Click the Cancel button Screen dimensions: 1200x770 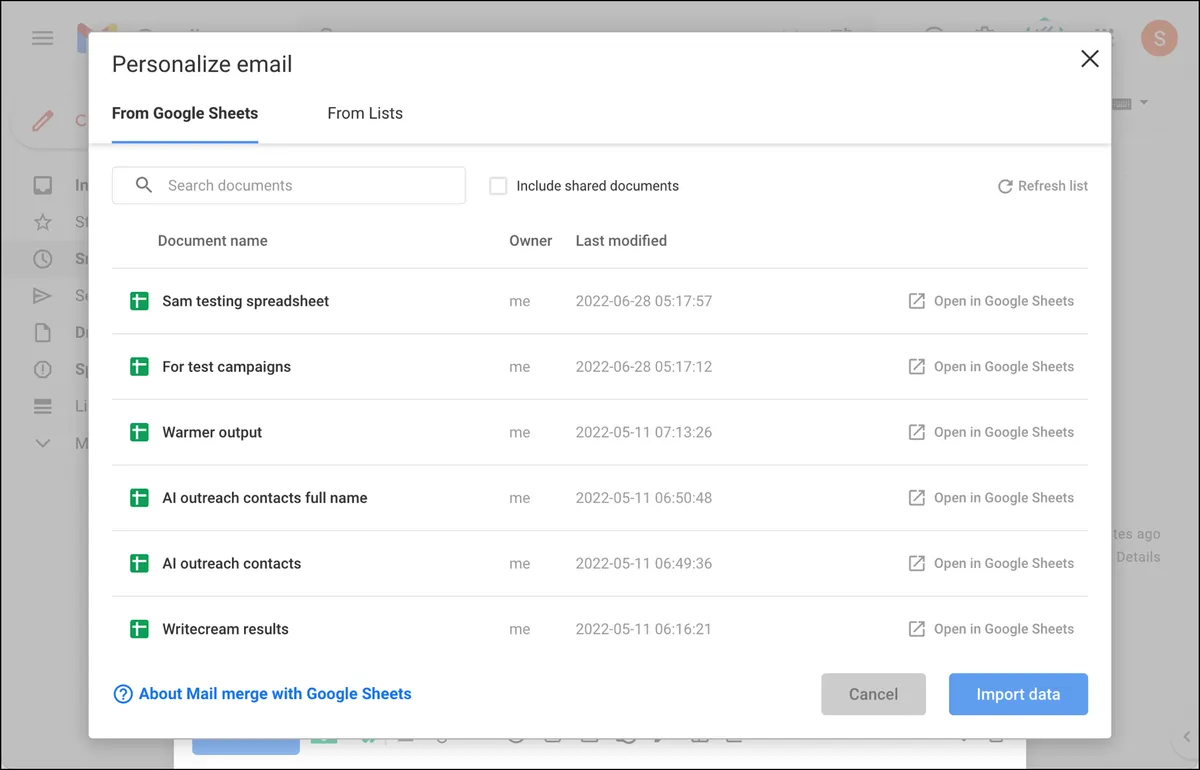tap(873, 694)
